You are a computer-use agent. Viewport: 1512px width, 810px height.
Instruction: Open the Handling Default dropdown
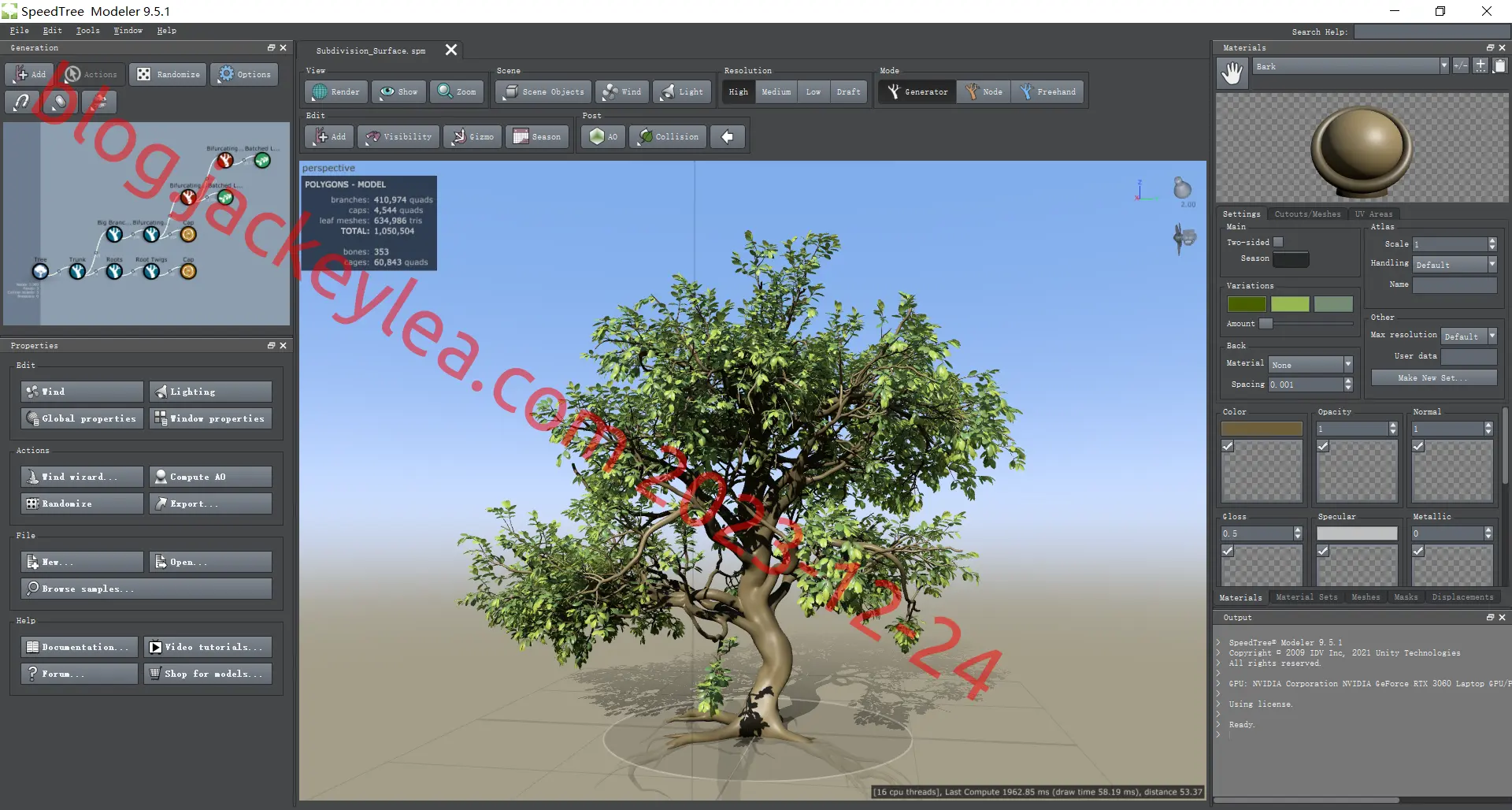pyautogui.click(x=1455, y=265)
